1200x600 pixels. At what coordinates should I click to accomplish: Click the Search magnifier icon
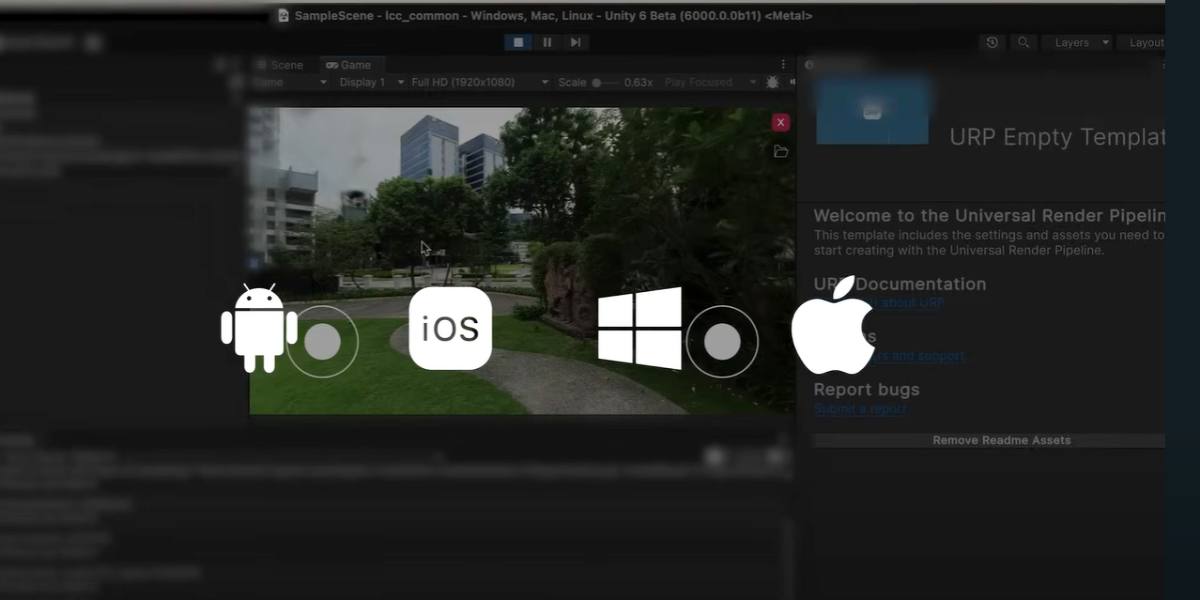point(1023,43)
